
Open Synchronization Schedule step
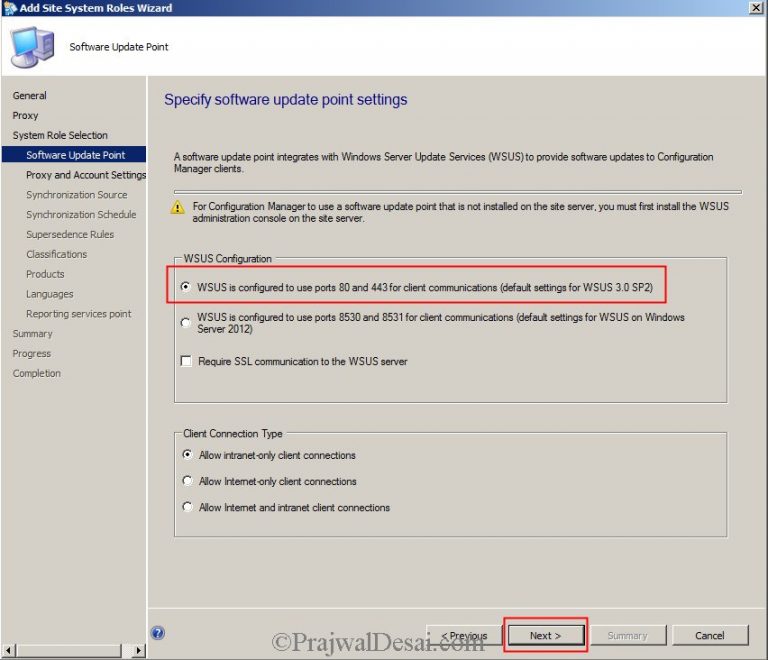[x=81, y=214]
